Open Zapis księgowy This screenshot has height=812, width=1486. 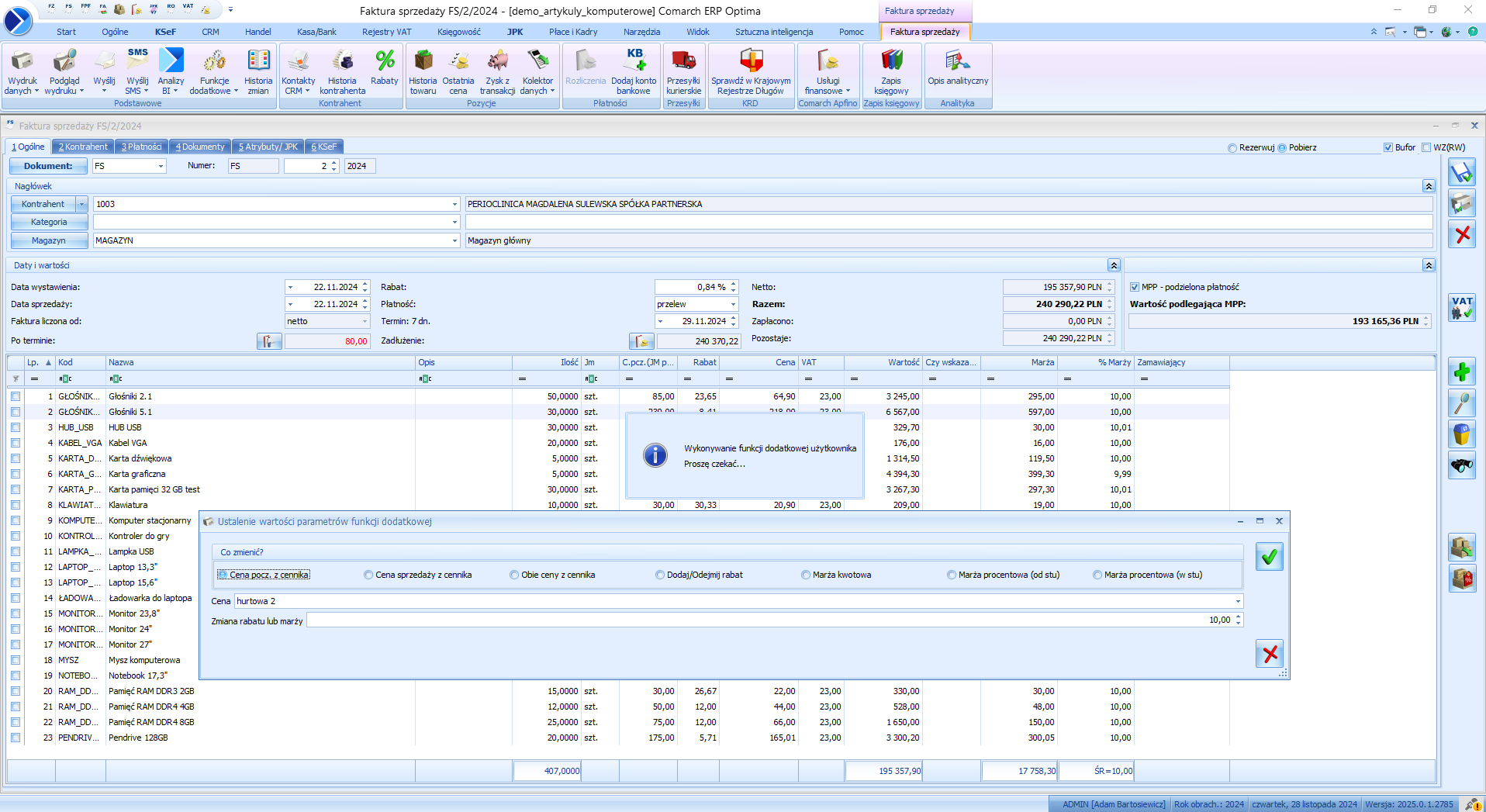pos(891,71)
